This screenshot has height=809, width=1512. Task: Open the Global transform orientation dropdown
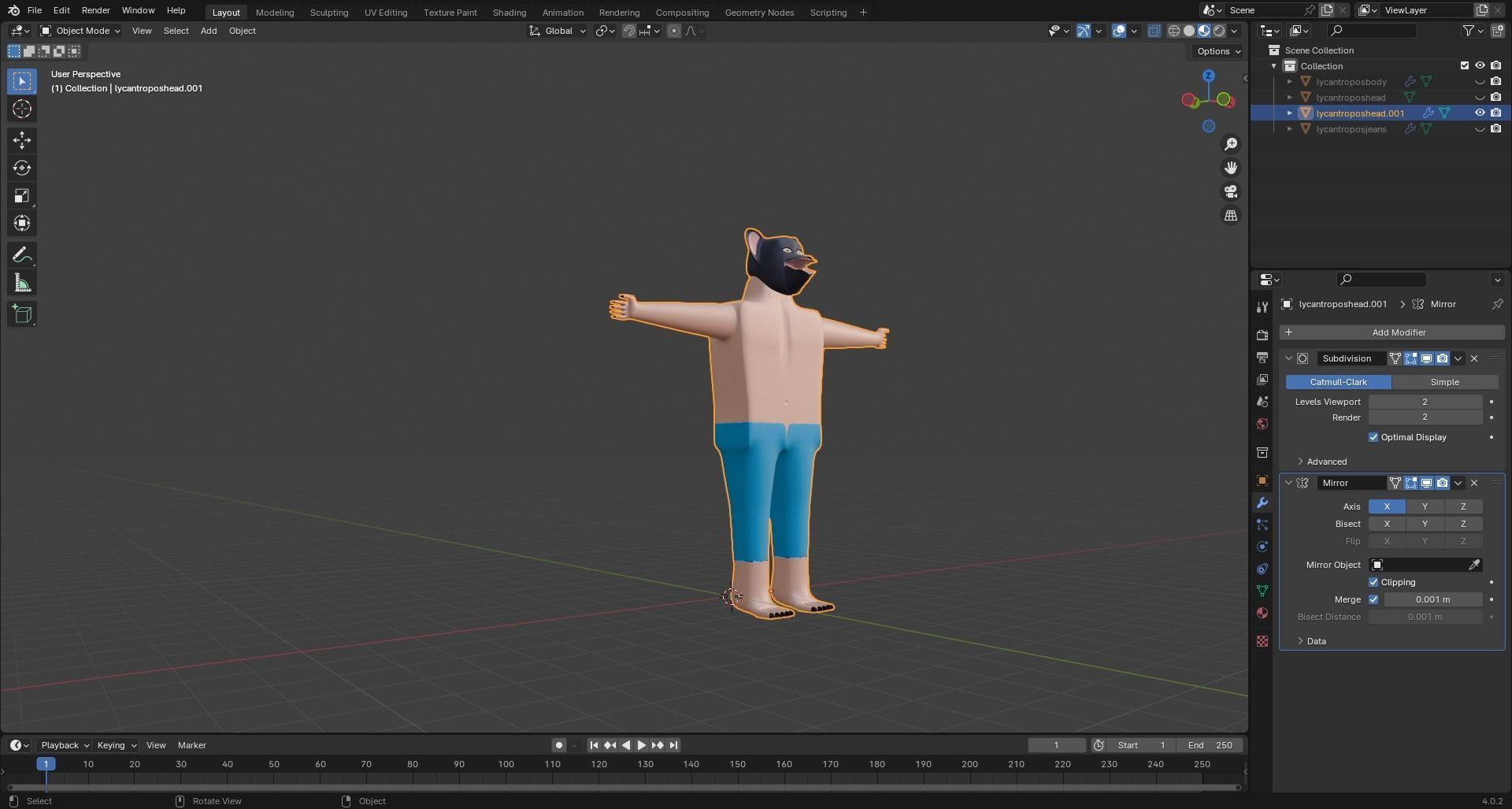coord(558,31)
